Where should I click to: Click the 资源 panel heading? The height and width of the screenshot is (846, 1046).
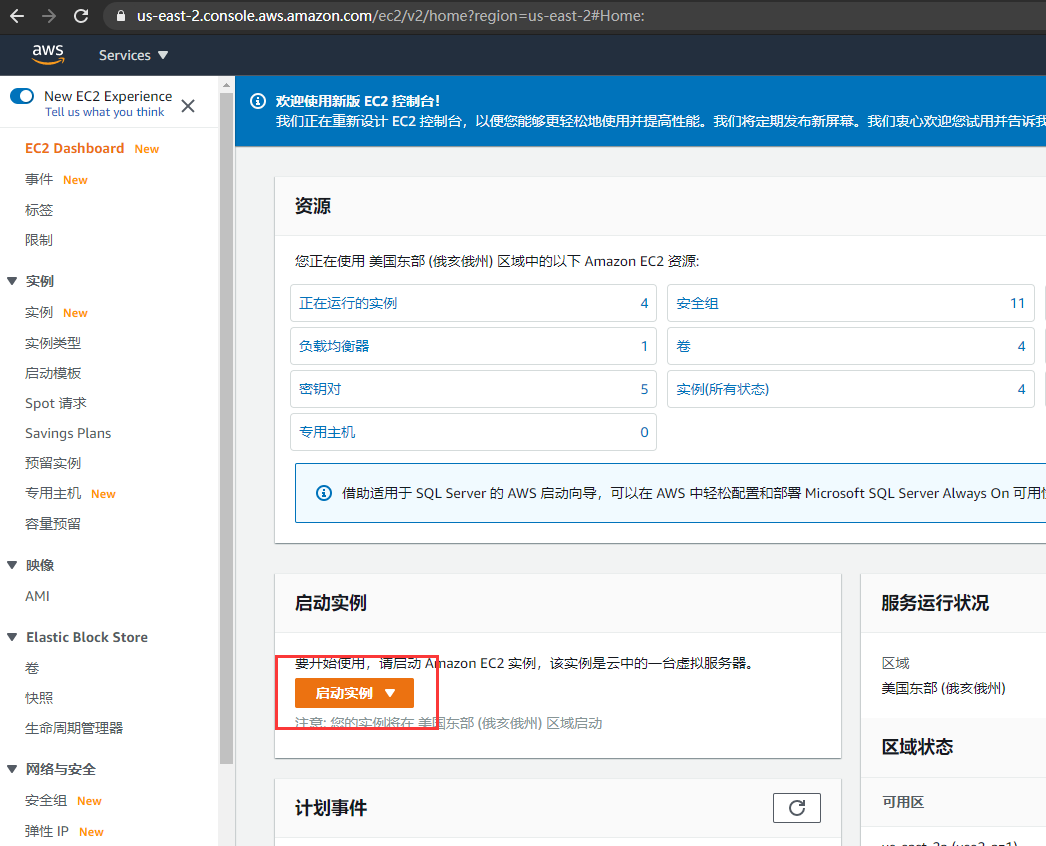pyautogui.click(x=313, y=205)
